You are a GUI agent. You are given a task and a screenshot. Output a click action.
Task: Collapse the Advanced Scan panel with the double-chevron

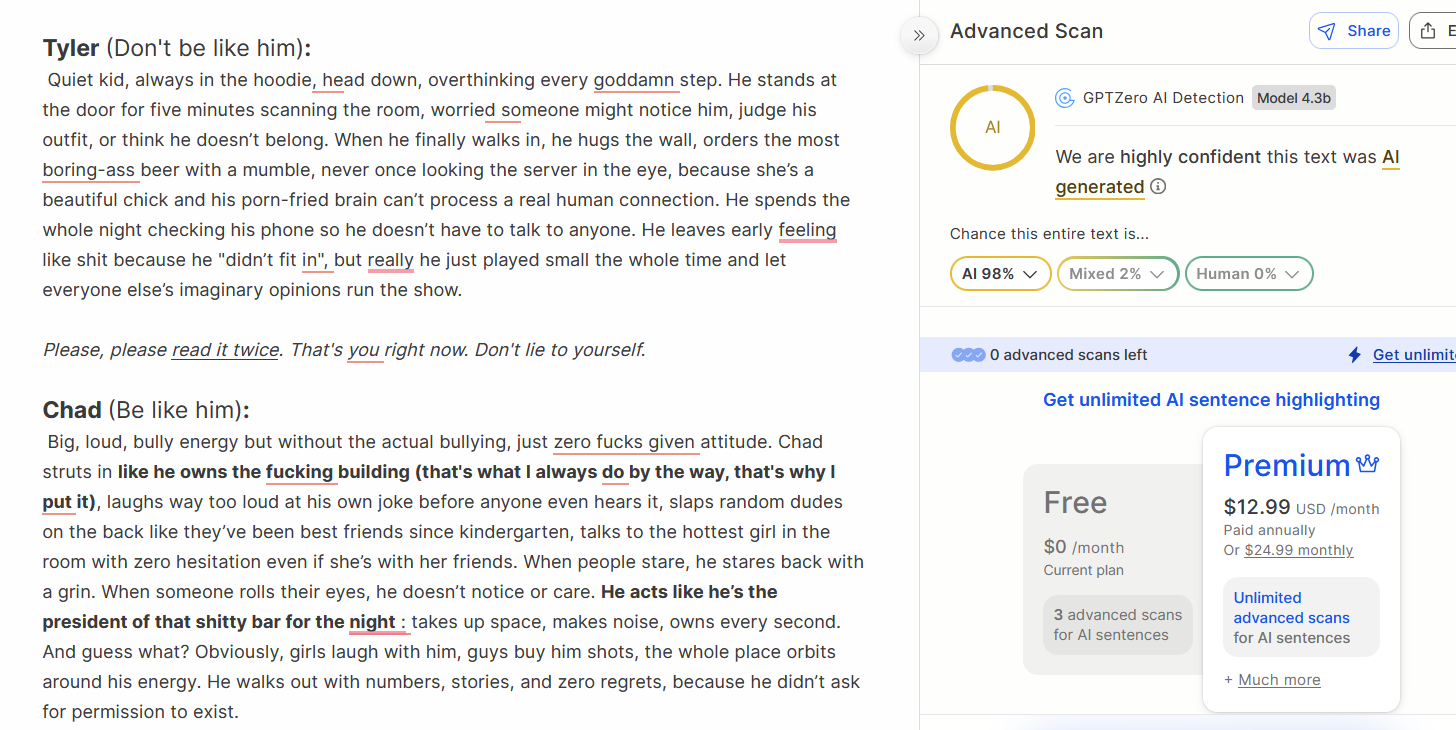[x=919, y=36]
